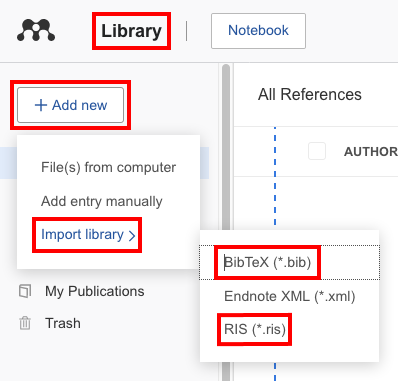Click the All References heading
Screen dimensions: 398x381
click(310, 94)
